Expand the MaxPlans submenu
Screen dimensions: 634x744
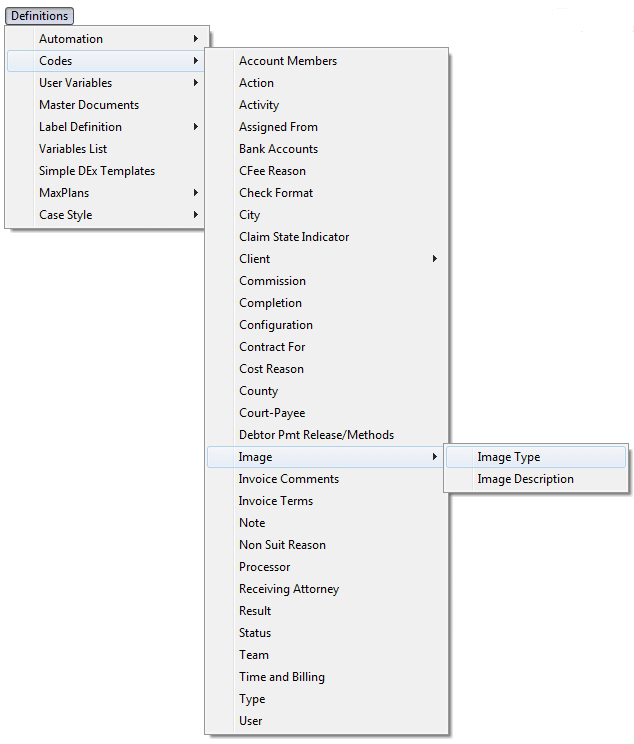pyautogui.click(x=65, y=193)
